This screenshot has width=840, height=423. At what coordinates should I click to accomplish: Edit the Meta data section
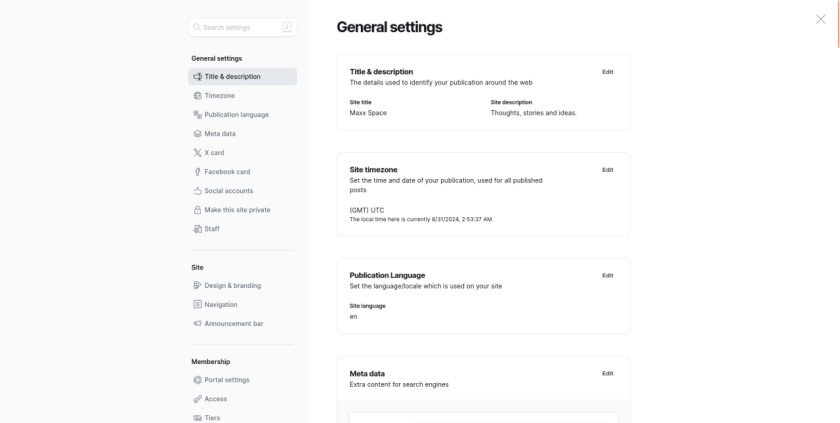[x=608, y=373]
